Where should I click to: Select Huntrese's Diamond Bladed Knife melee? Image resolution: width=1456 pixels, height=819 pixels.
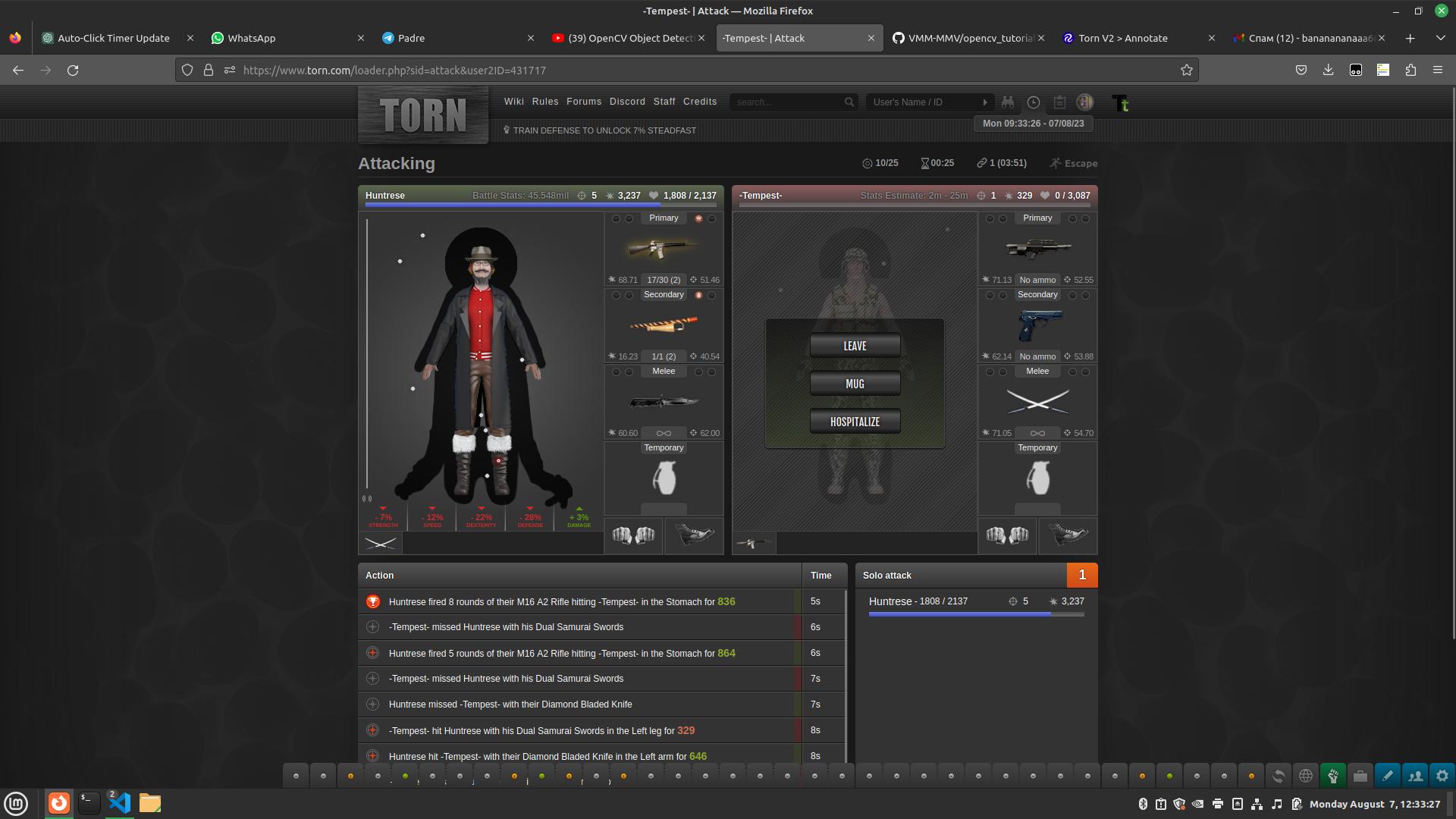664,401
